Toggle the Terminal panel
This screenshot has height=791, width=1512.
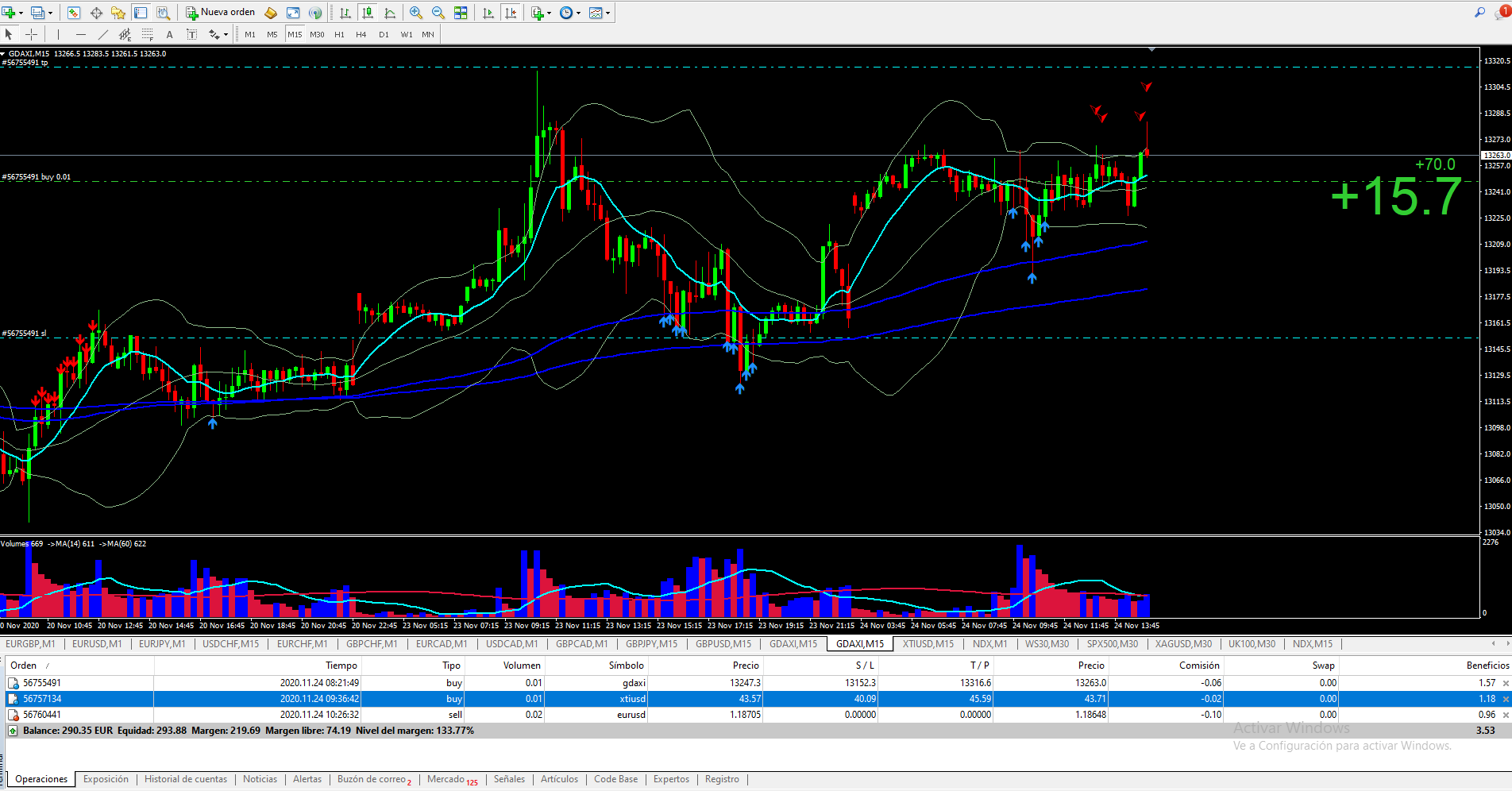(141, 13)
